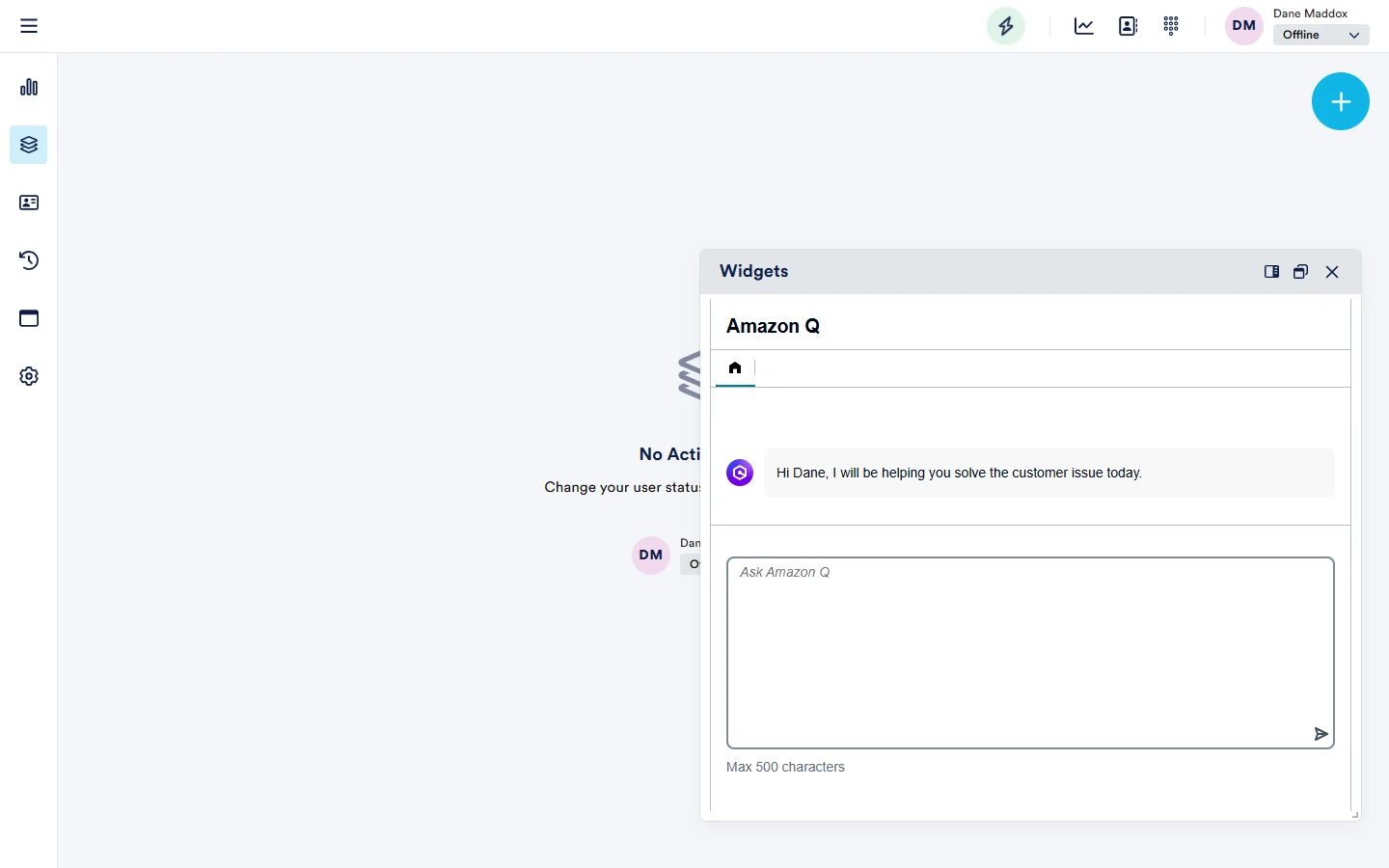Open the Offline status dropdown

pyautogui.click(x=1321, y=35)
